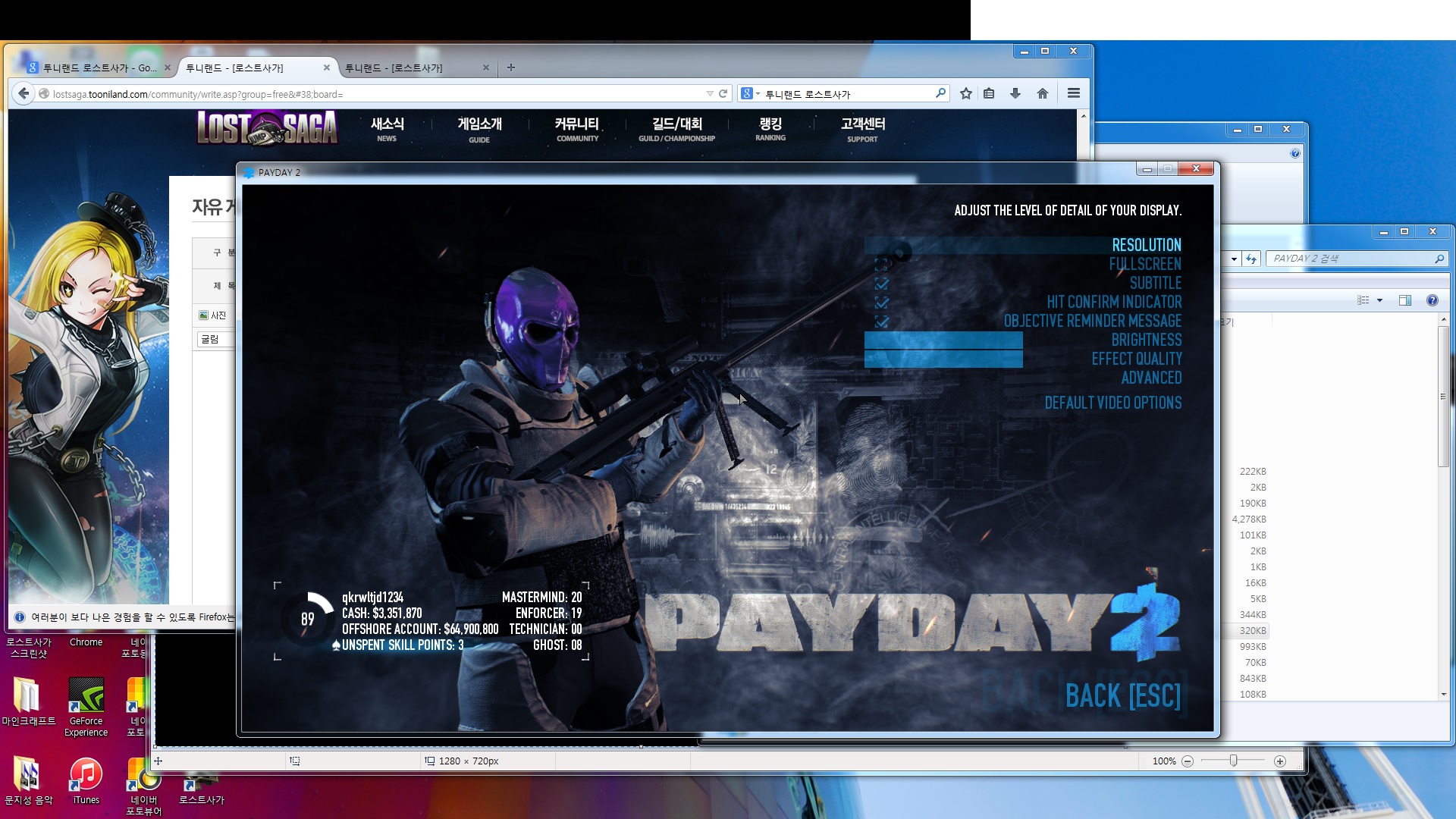Open the Firefox hamburger menu
This screenshot has height=819, width=1456.
(1074, 93)
